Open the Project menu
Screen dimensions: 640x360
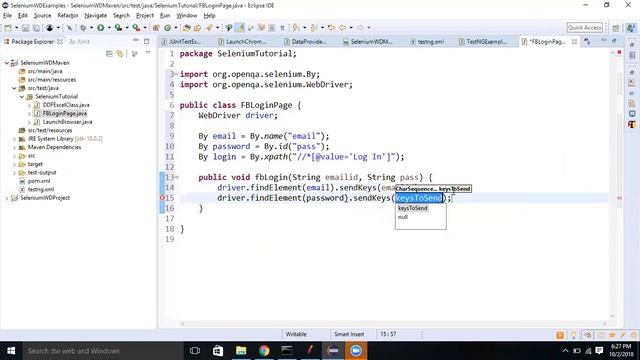[144, 16]
